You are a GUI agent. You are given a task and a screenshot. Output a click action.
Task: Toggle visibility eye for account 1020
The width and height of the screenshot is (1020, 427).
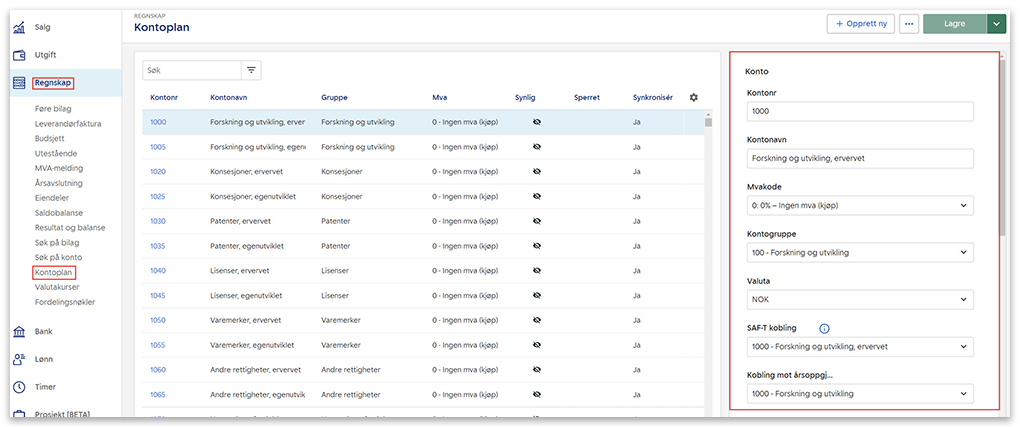point(536,171)
